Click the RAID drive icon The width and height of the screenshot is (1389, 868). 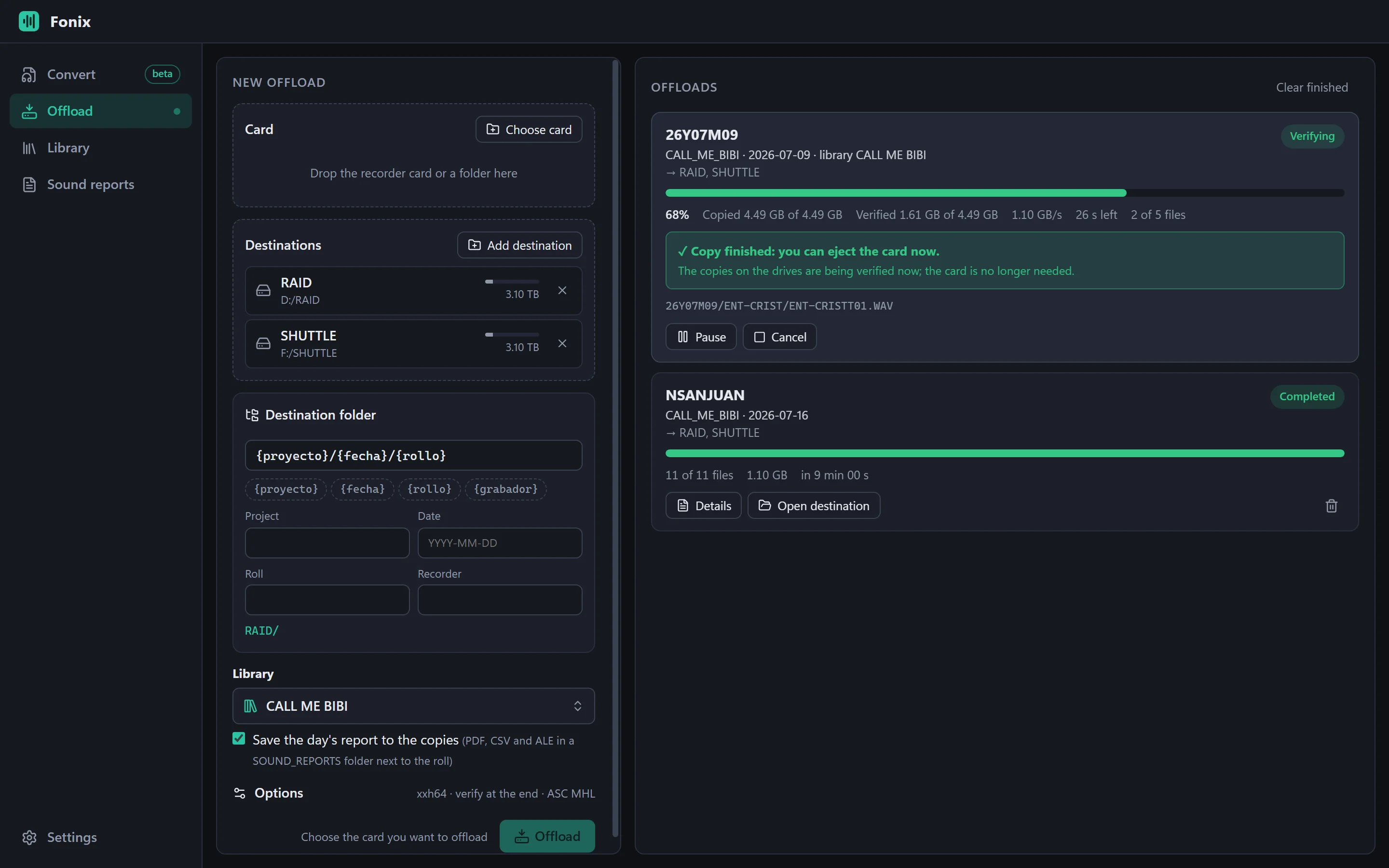[263, 290]
